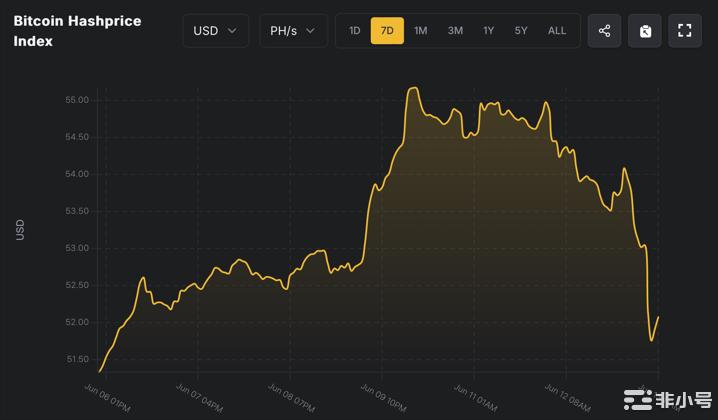Click the Jun 08 07PM axis label
The width and height of the screenshot is (718, 420).
tap(292, 398)
